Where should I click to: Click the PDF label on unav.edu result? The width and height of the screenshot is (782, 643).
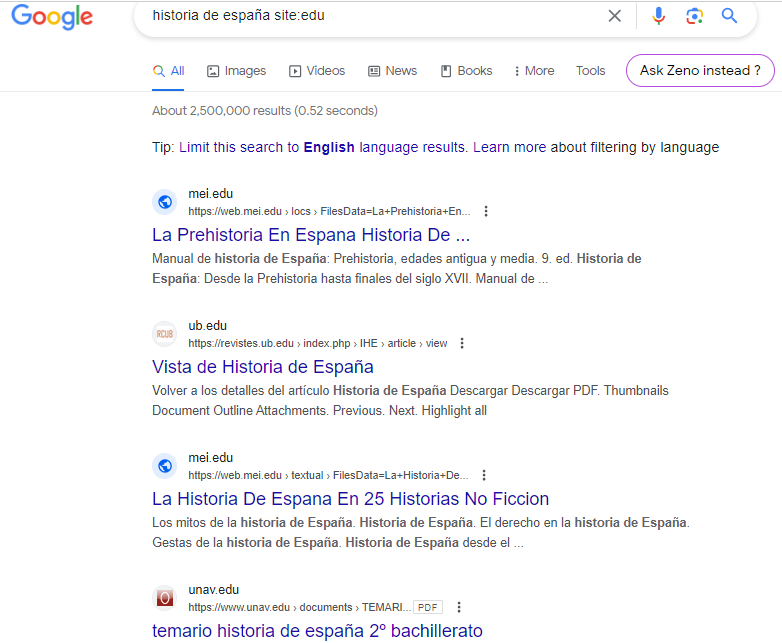point(428,607)
